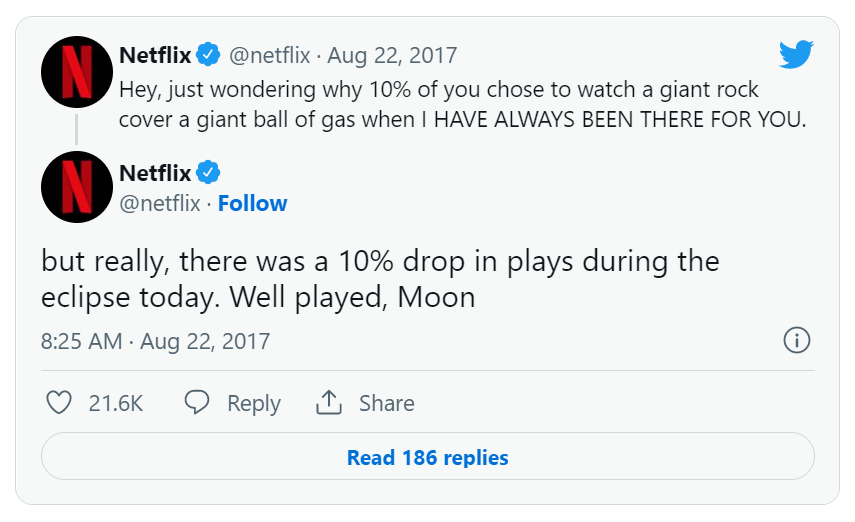Image resolution: width=855 pixels, height=522 pixels.
Task: Click the second Netflix profile avatar
Action: pyautogui.click(x=76, y=187)
